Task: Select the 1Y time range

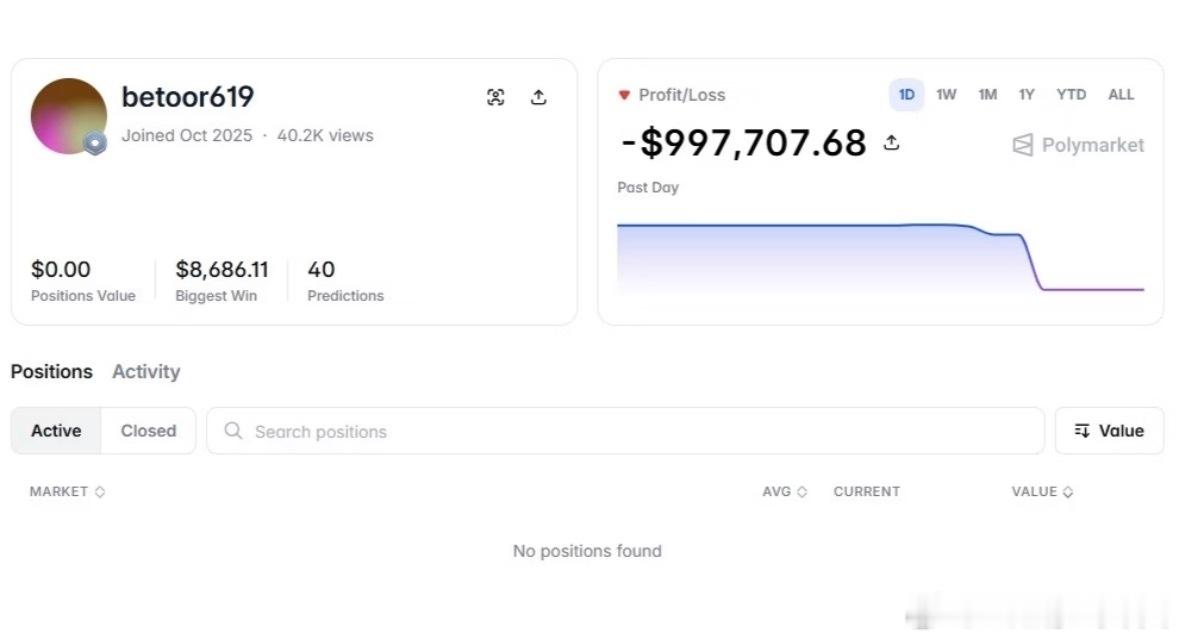Action: 1026,95
